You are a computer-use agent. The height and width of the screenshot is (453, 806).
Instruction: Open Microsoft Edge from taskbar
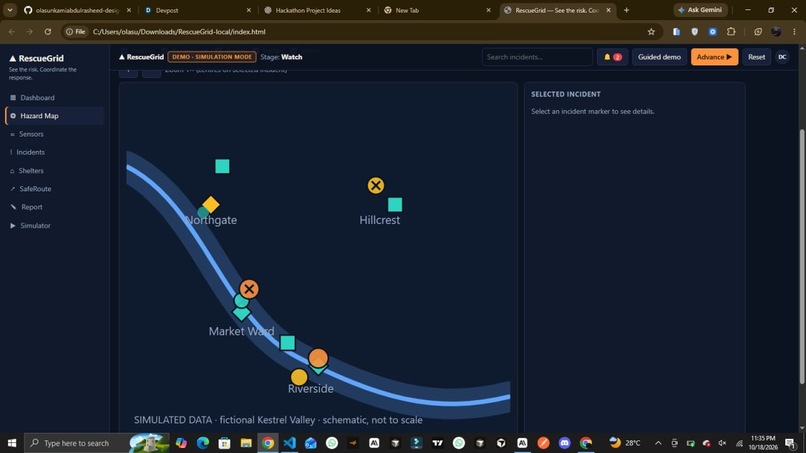tap(203, 443)
